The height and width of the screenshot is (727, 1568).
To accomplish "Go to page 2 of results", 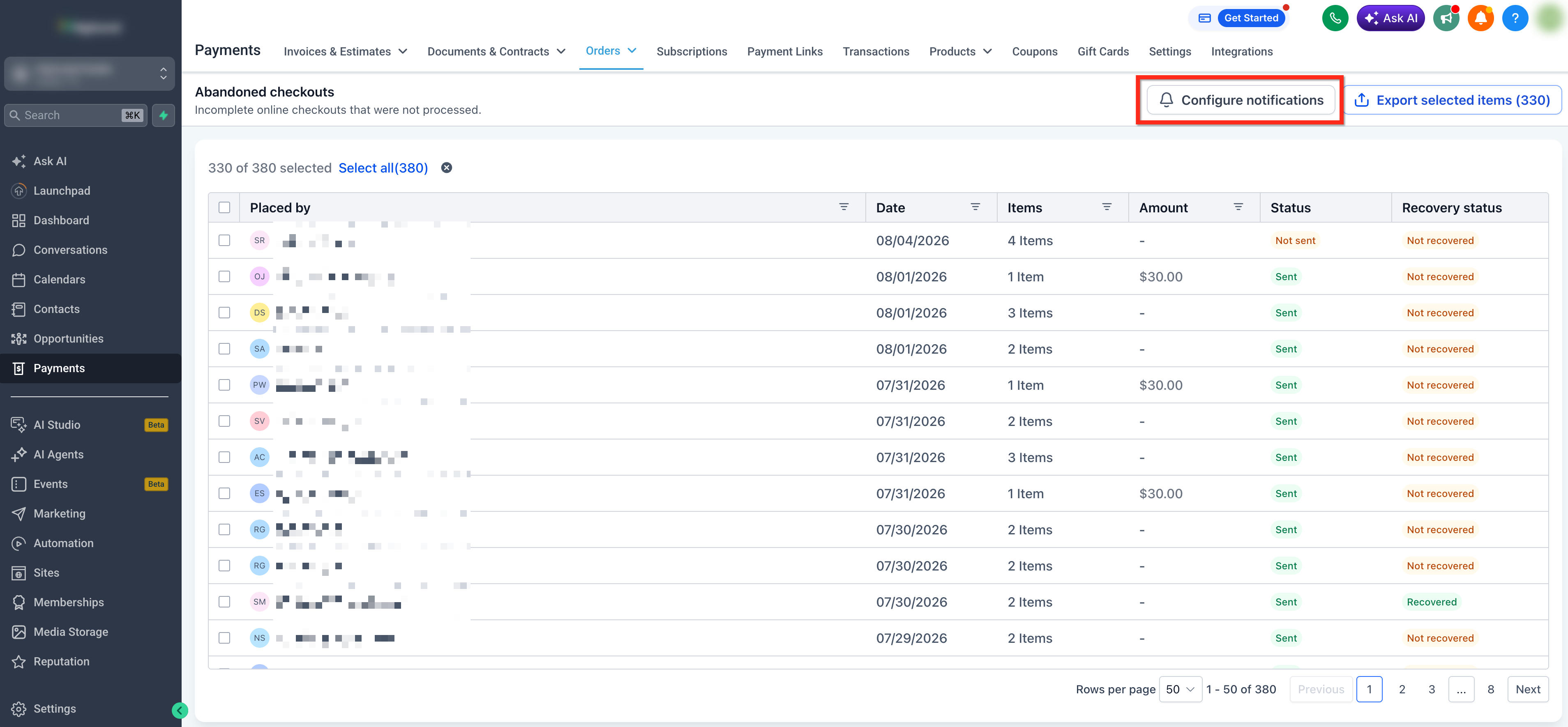I will (1402, 689).
